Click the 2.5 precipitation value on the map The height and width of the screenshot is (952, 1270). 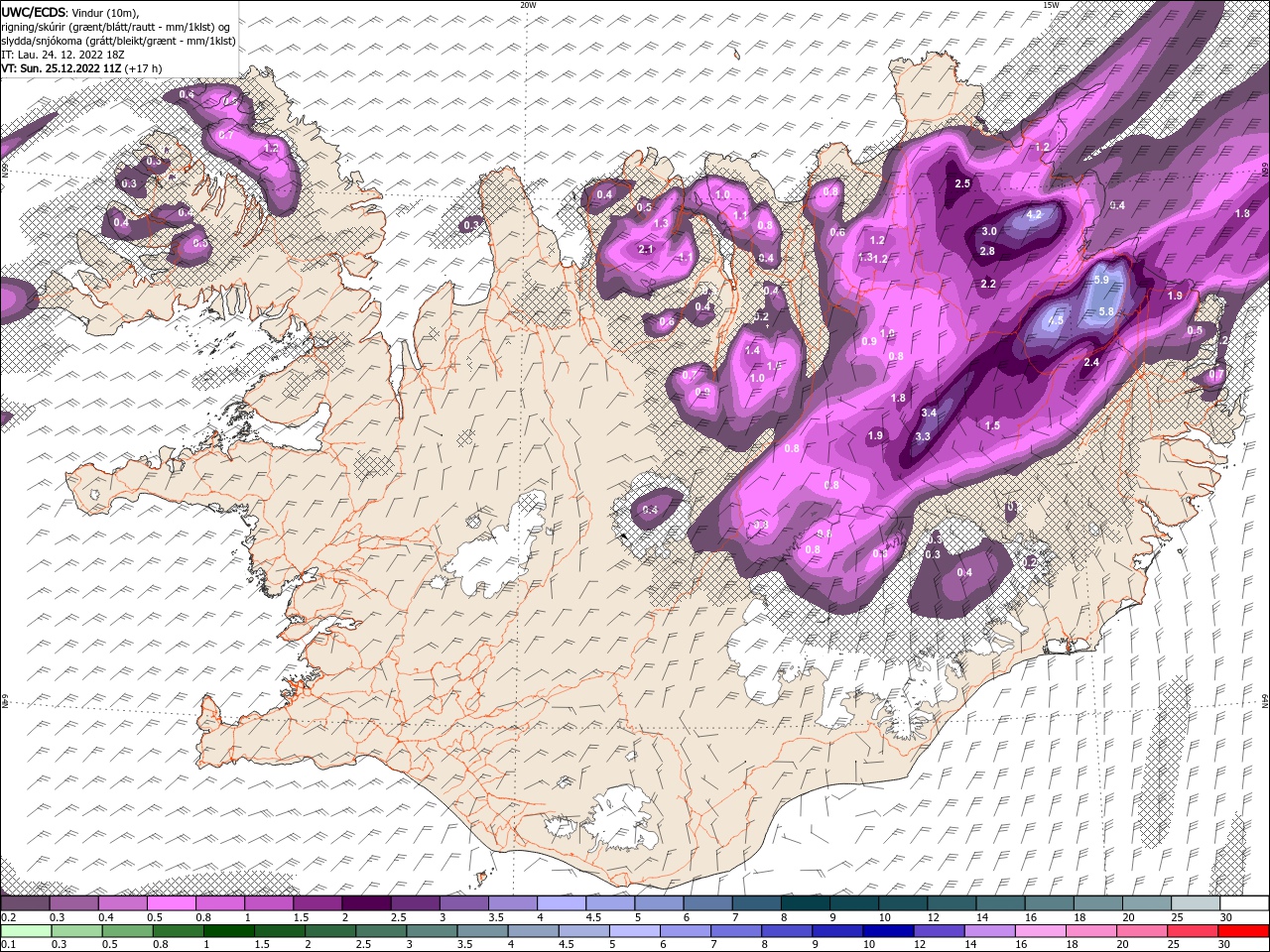coord(962,183)
